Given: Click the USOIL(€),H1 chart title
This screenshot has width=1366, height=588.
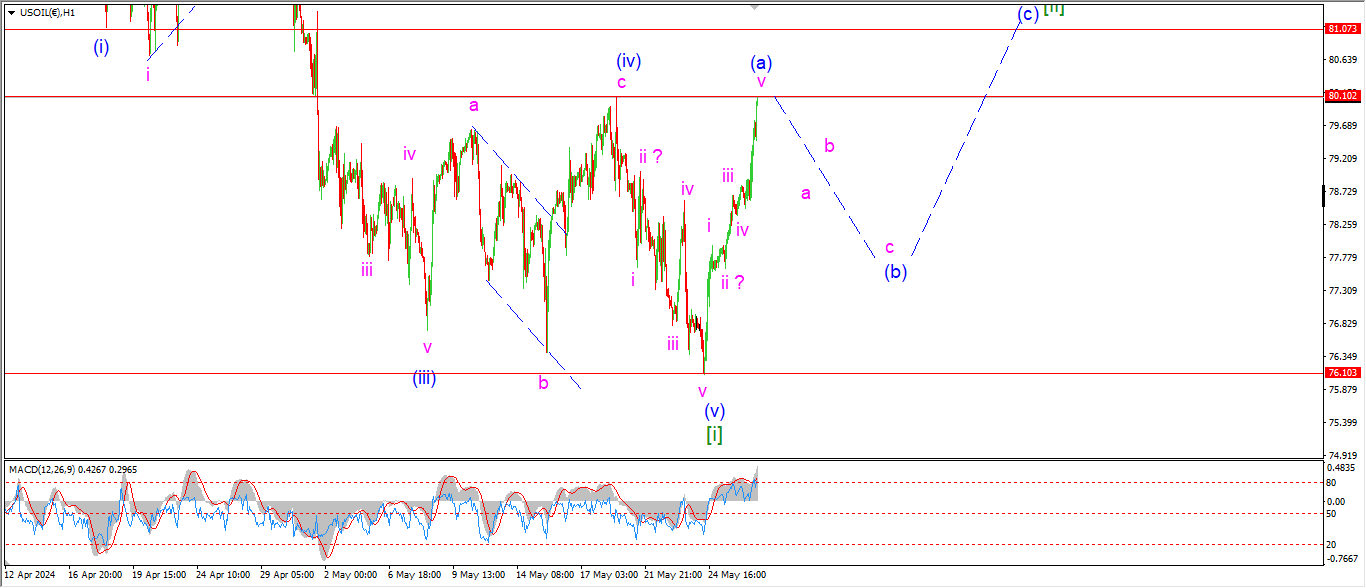Looking at the screenshot, I should tap(47, 12).
